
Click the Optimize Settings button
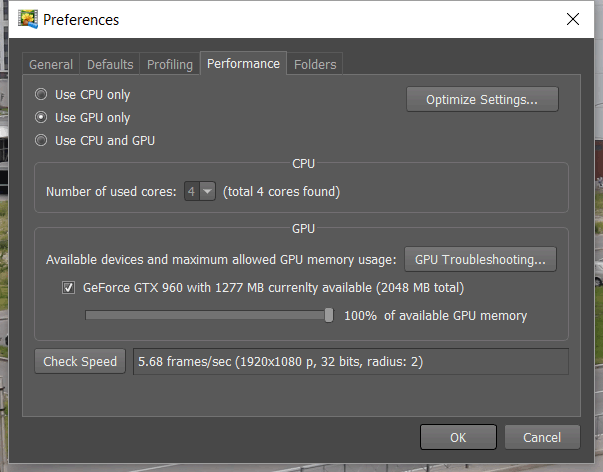click(x=482, y=99)
